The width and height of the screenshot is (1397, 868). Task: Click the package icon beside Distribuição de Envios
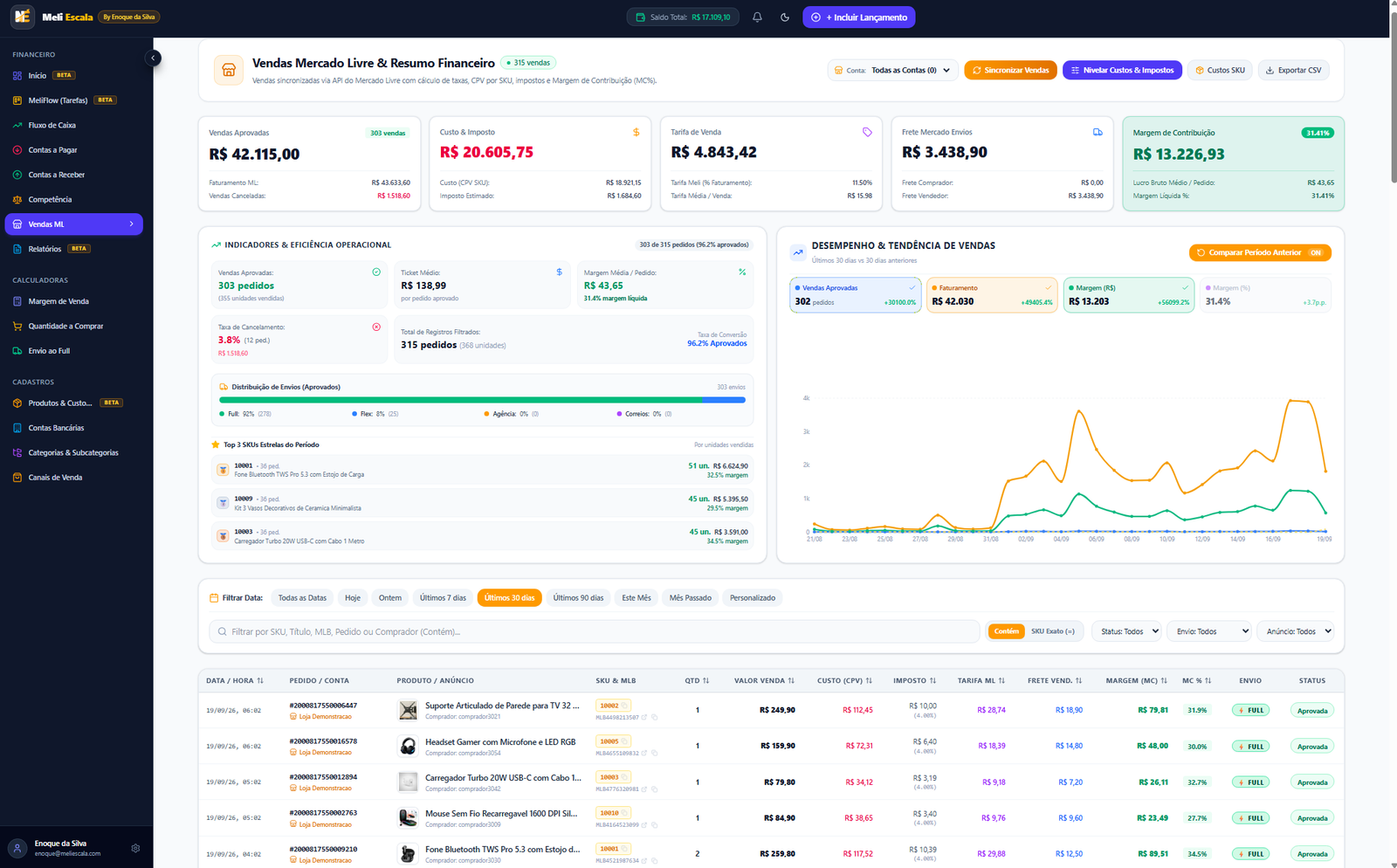(x=224, y=387)
